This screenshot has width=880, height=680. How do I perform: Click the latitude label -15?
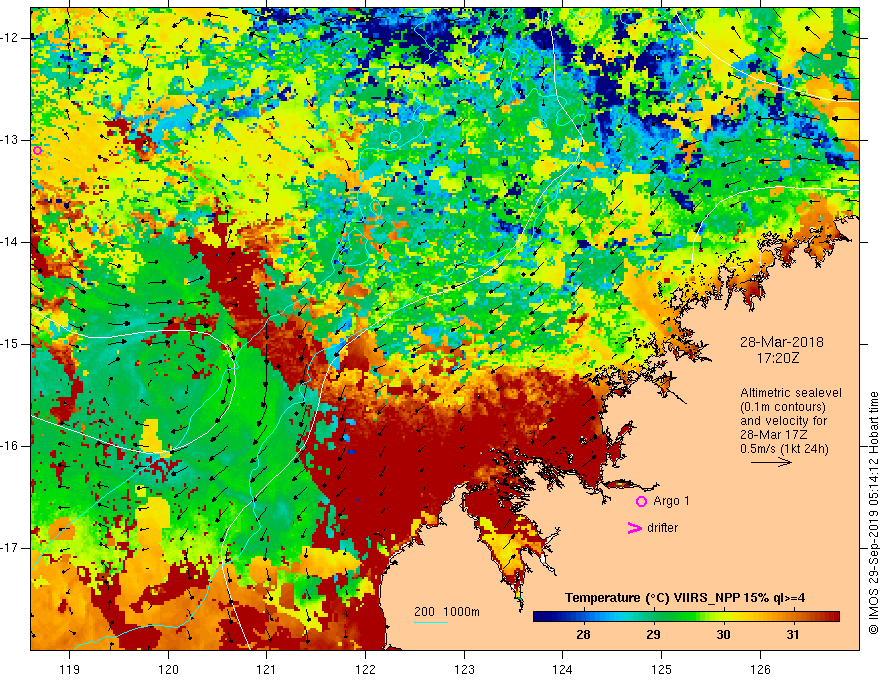click(10, 344)
